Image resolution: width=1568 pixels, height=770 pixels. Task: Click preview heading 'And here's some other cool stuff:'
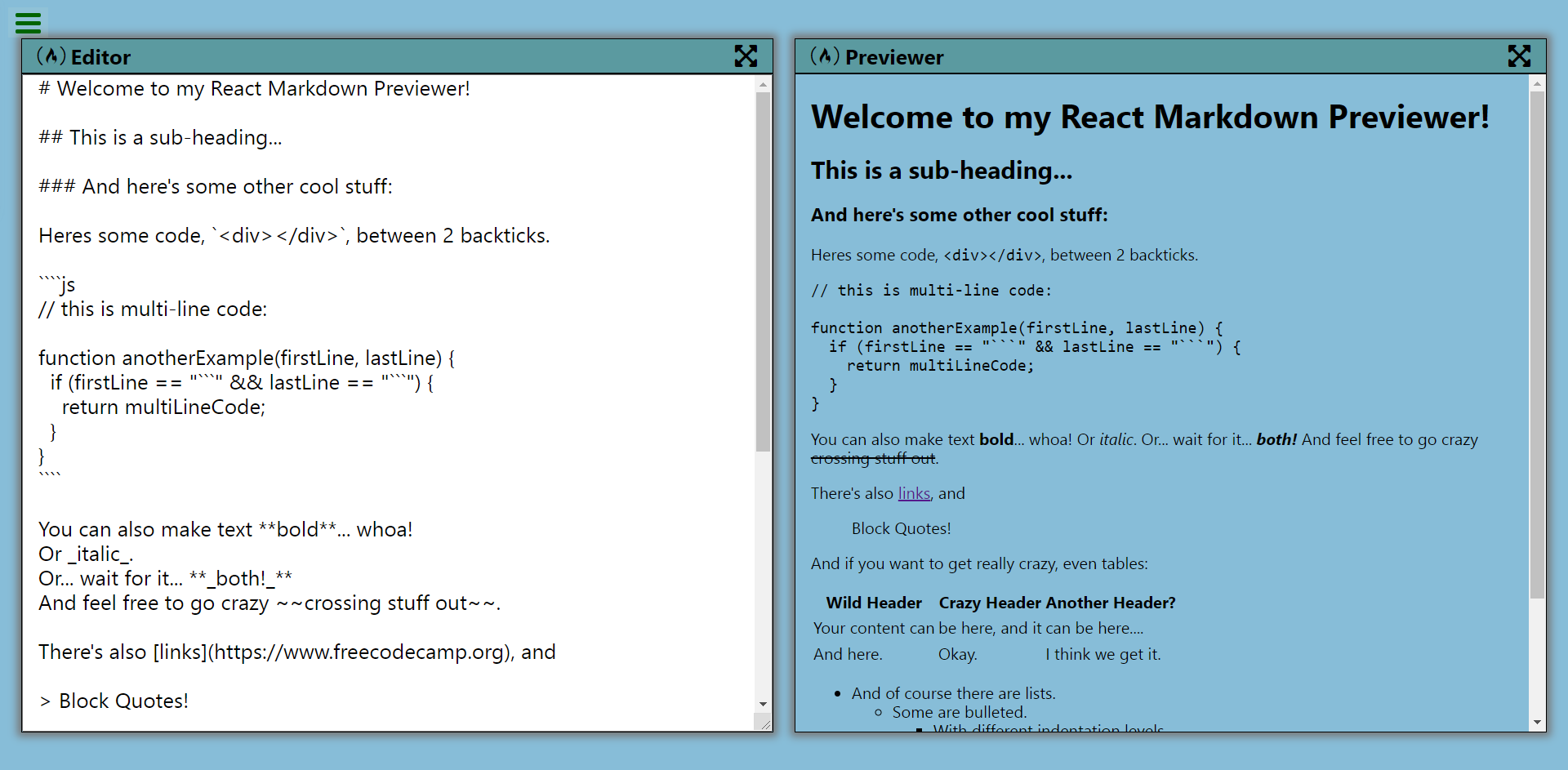click(x=960, y=215)
